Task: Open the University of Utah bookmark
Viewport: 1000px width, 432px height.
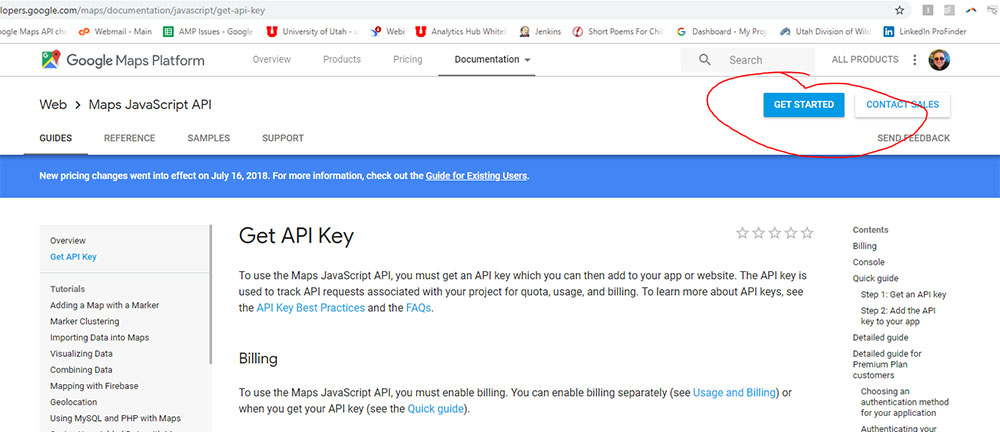Action: tap(312, 31)
